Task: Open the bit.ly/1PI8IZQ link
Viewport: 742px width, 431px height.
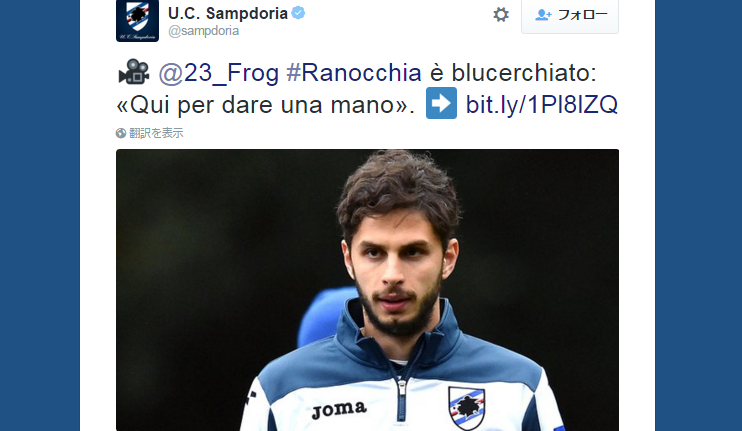Action: tap(541, 105)
